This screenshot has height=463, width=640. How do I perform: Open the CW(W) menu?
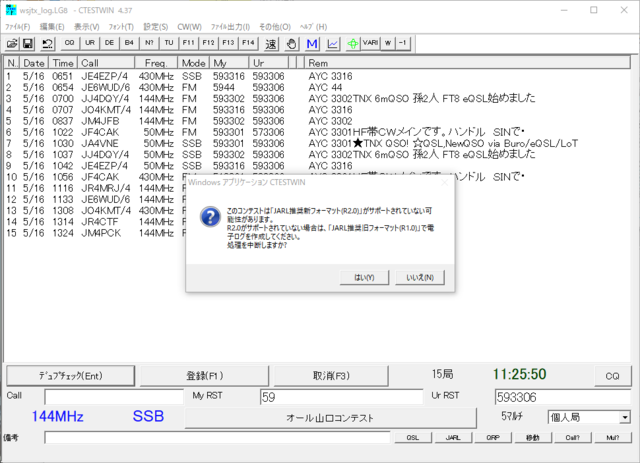189,27
